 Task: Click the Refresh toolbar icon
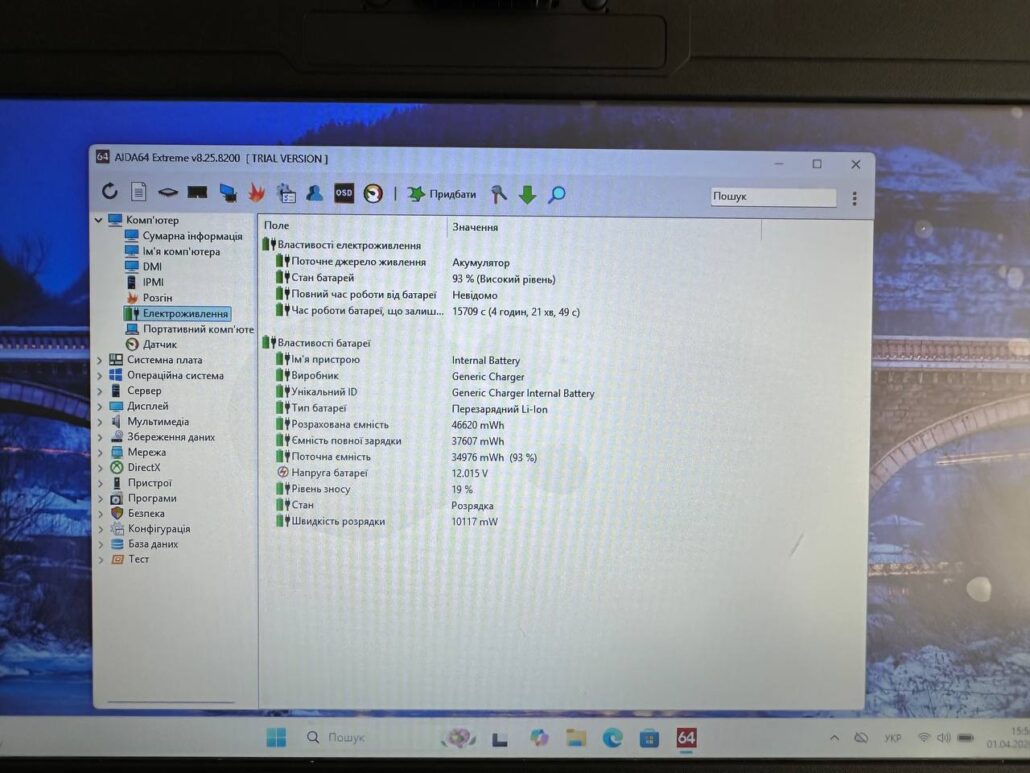point(110,192)
